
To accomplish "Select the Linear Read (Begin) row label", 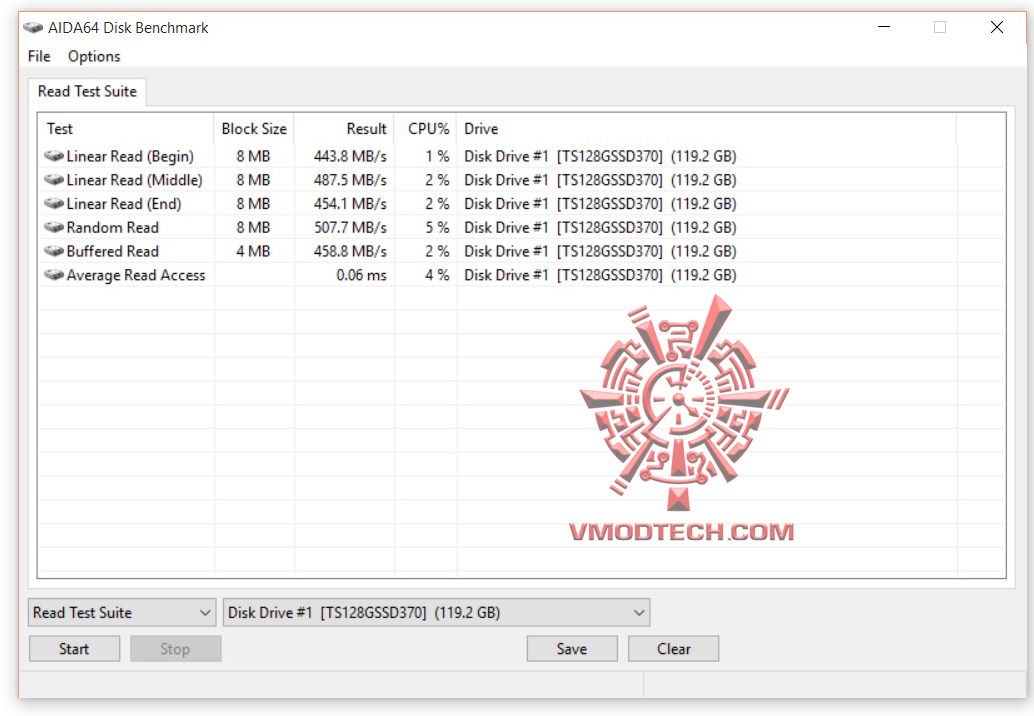I will pyautogui.click(x=130, y=157).
